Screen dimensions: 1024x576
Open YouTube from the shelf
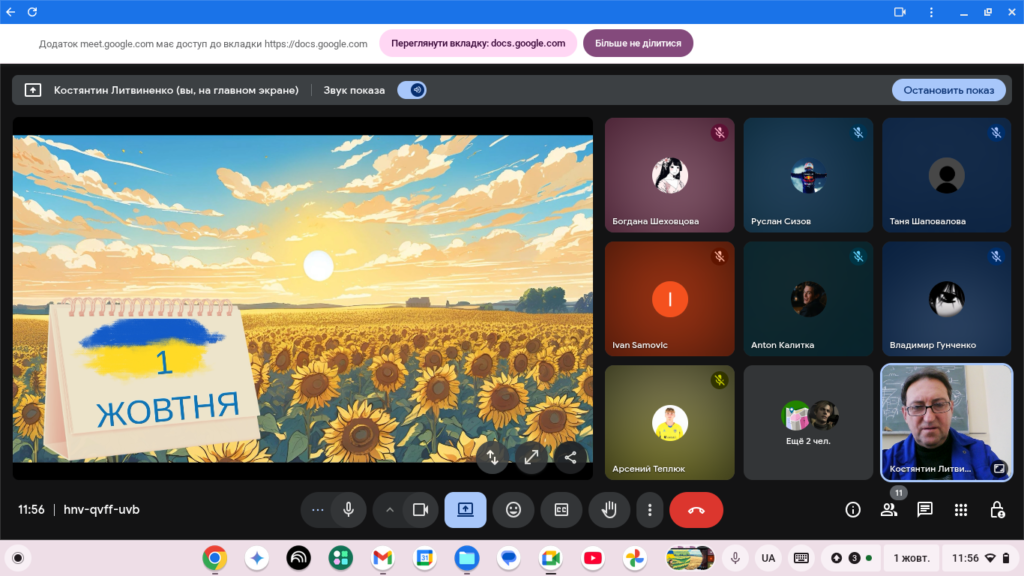click(x=592, y=557)
